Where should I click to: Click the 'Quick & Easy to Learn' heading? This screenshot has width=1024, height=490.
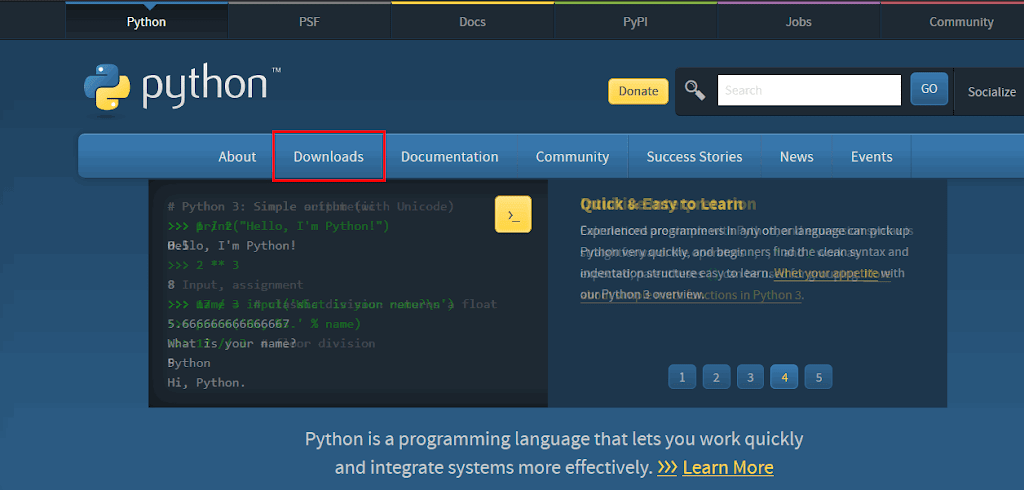click(x=661, y=204)
